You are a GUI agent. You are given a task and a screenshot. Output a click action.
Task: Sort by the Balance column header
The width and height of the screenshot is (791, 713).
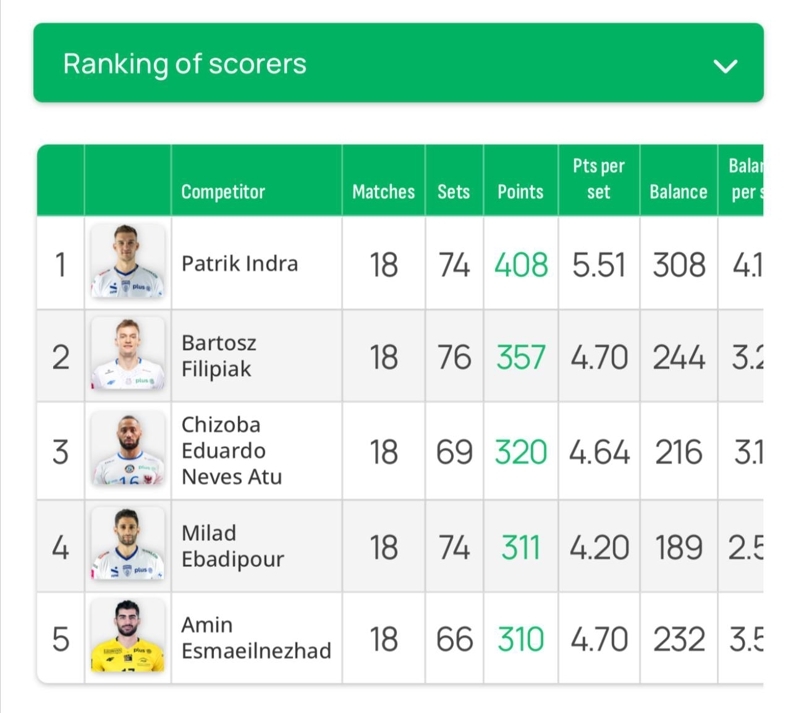pos(678,192)
